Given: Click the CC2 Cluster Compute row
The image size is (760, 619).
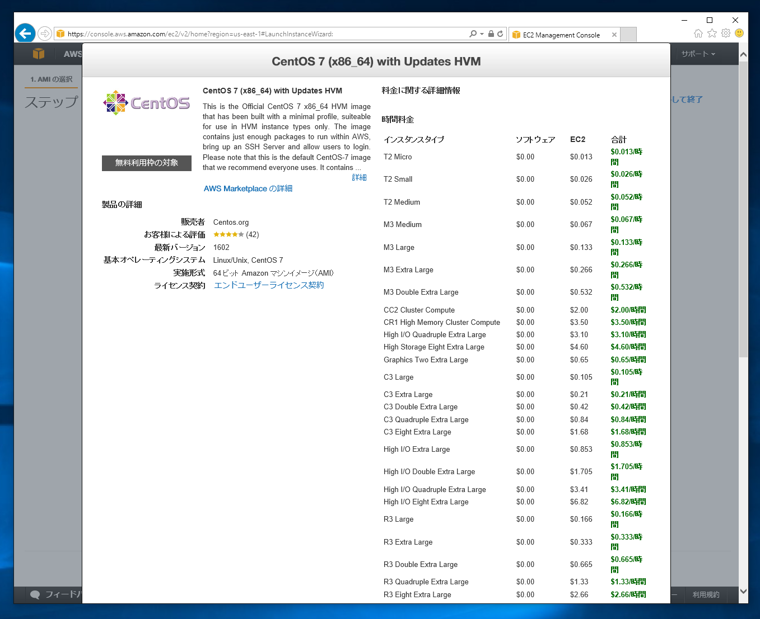Looking at the screenshot, I should pos(514,310).
